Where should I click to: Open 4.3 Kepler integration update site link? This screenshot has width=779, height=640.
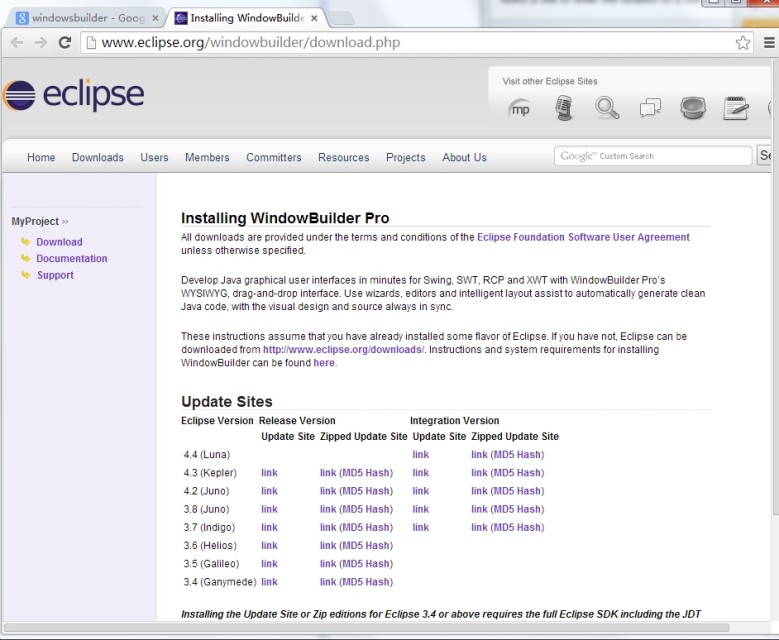(x=421, y=473)
